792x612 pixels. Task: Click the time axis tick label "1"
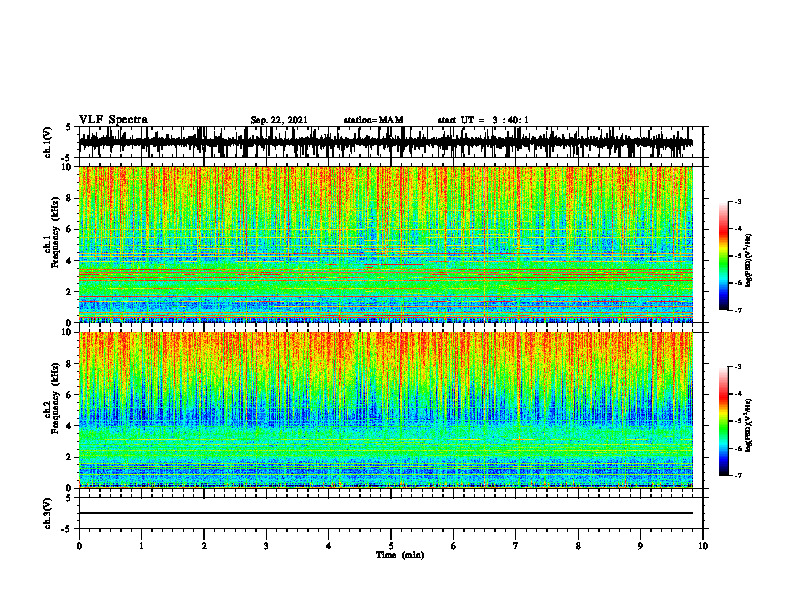141,546
